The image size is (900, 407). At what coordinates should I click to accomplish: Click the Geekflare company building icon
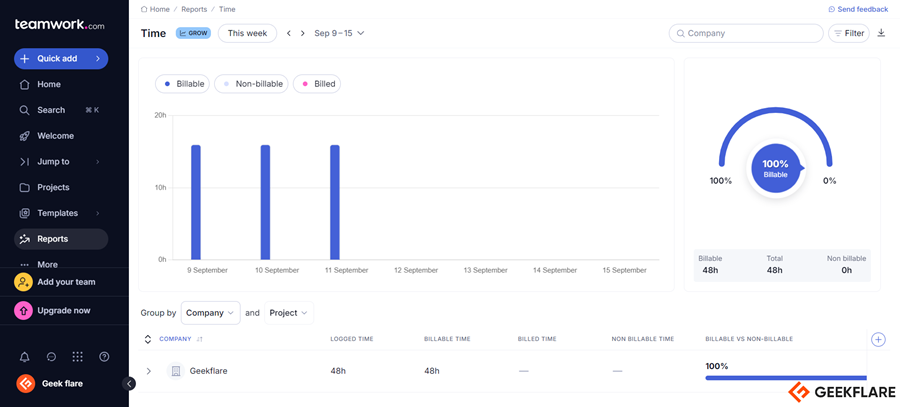(176, 371)
